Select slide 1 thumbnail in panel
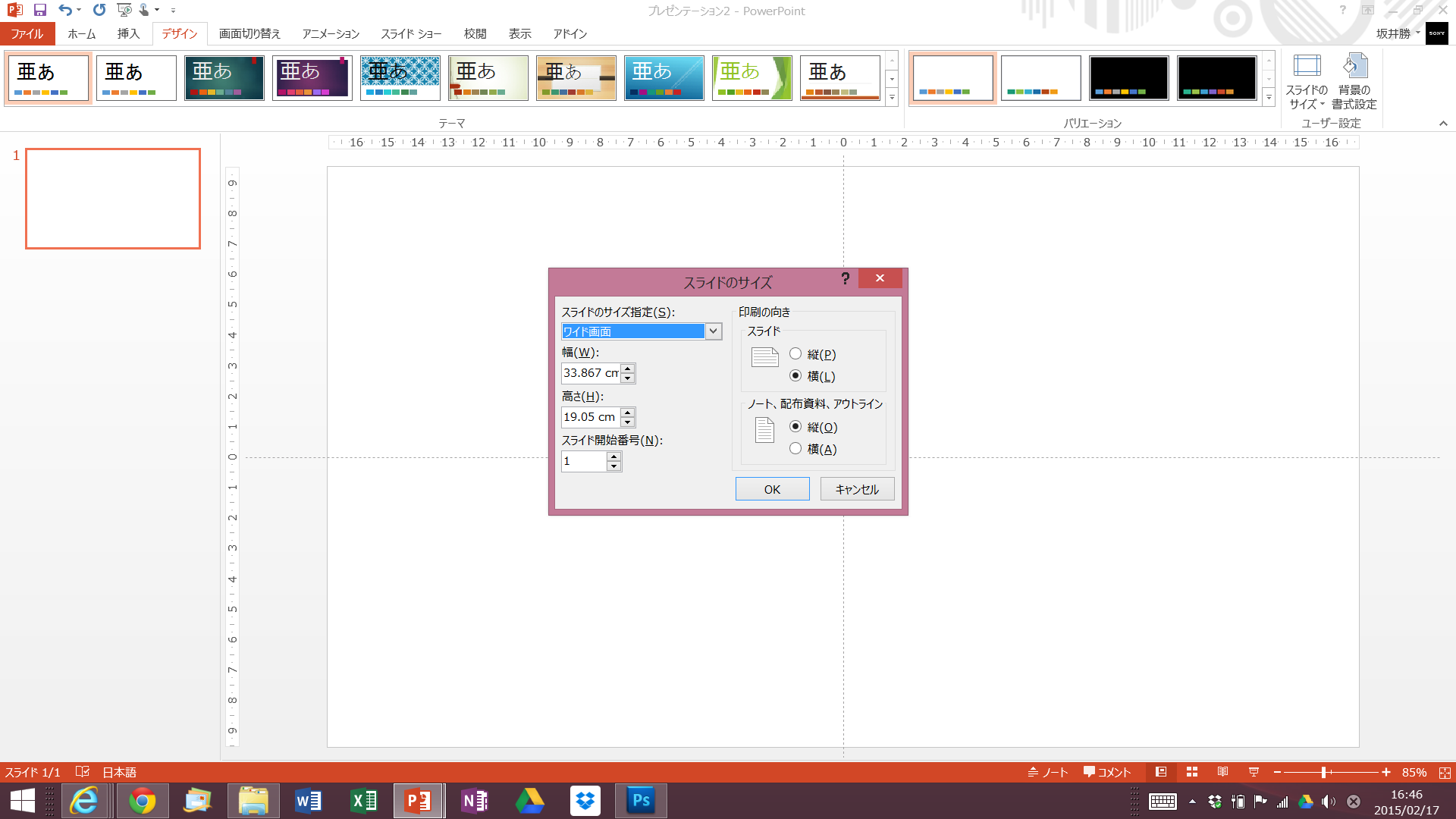 point(113,199)
